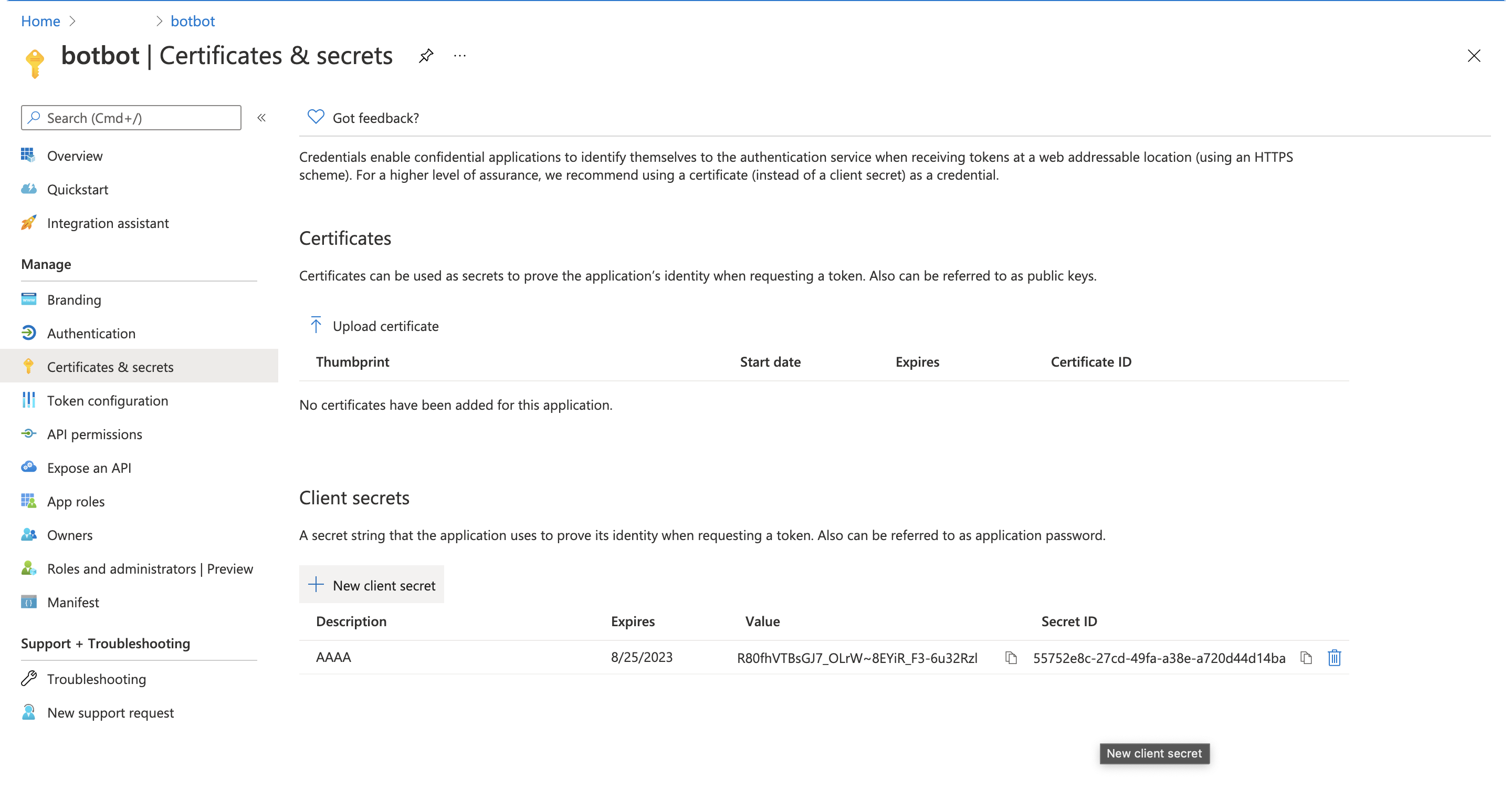Viewport: 1512px width, 788px height.
Task: Select the AAAA description cell
Action: coord(333,657)
